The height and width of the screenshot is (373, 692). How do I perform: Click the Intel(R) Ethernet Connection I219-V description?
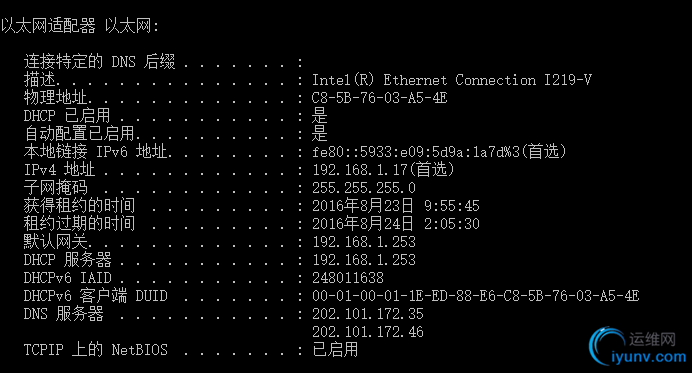pos(452,80)
